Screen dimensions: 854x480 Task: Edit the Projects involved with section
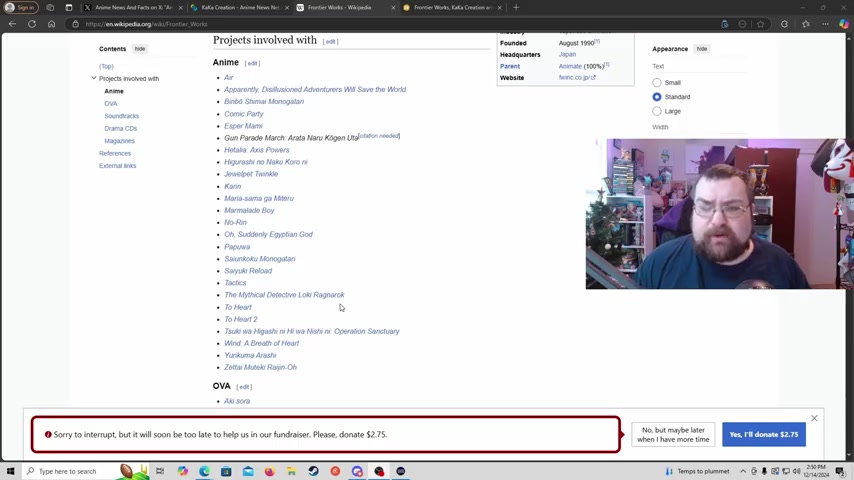[330, 41]
